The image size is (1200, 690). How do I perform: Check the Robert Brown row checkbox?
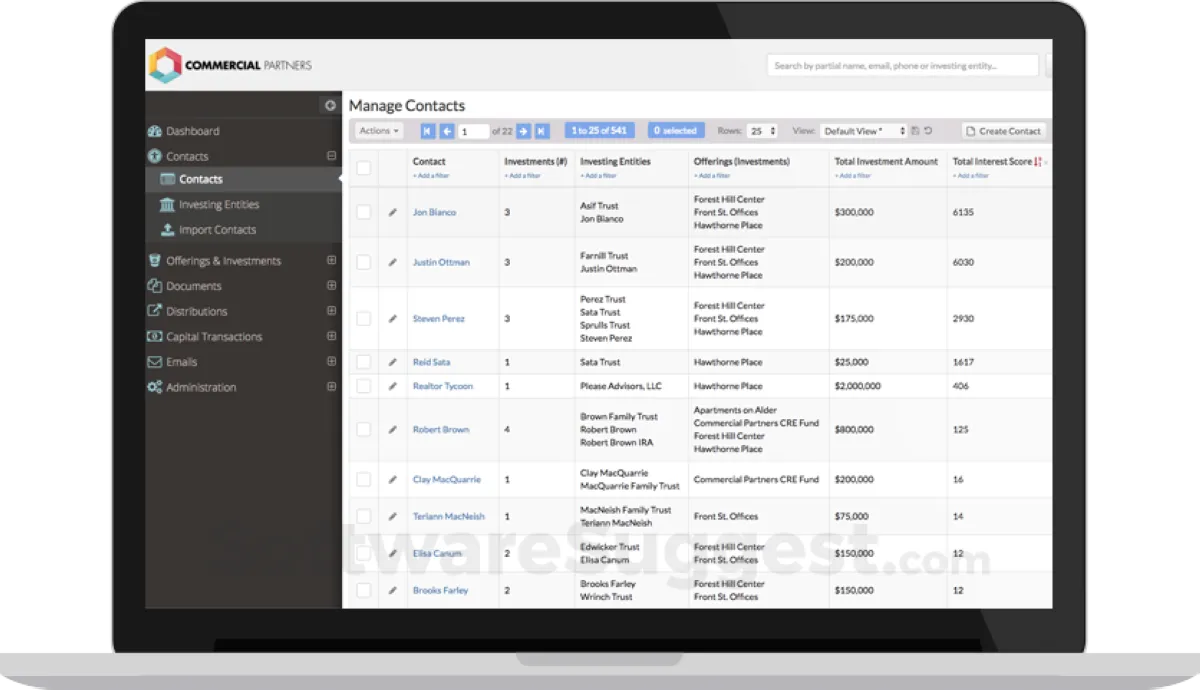click(x=363, y=430)
